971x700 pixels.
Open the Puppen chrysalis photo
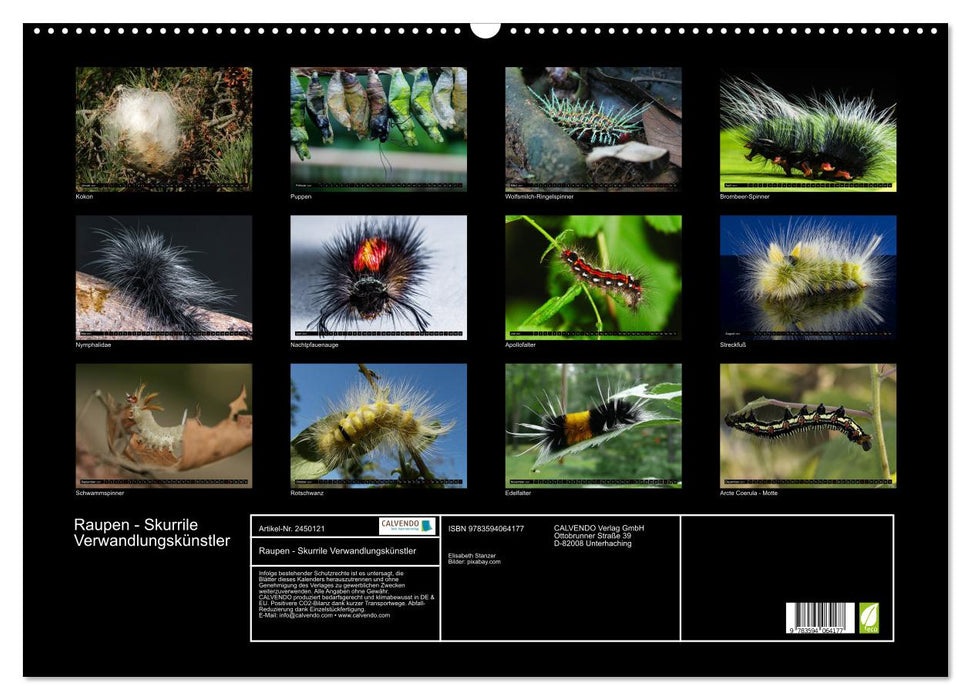378,129
